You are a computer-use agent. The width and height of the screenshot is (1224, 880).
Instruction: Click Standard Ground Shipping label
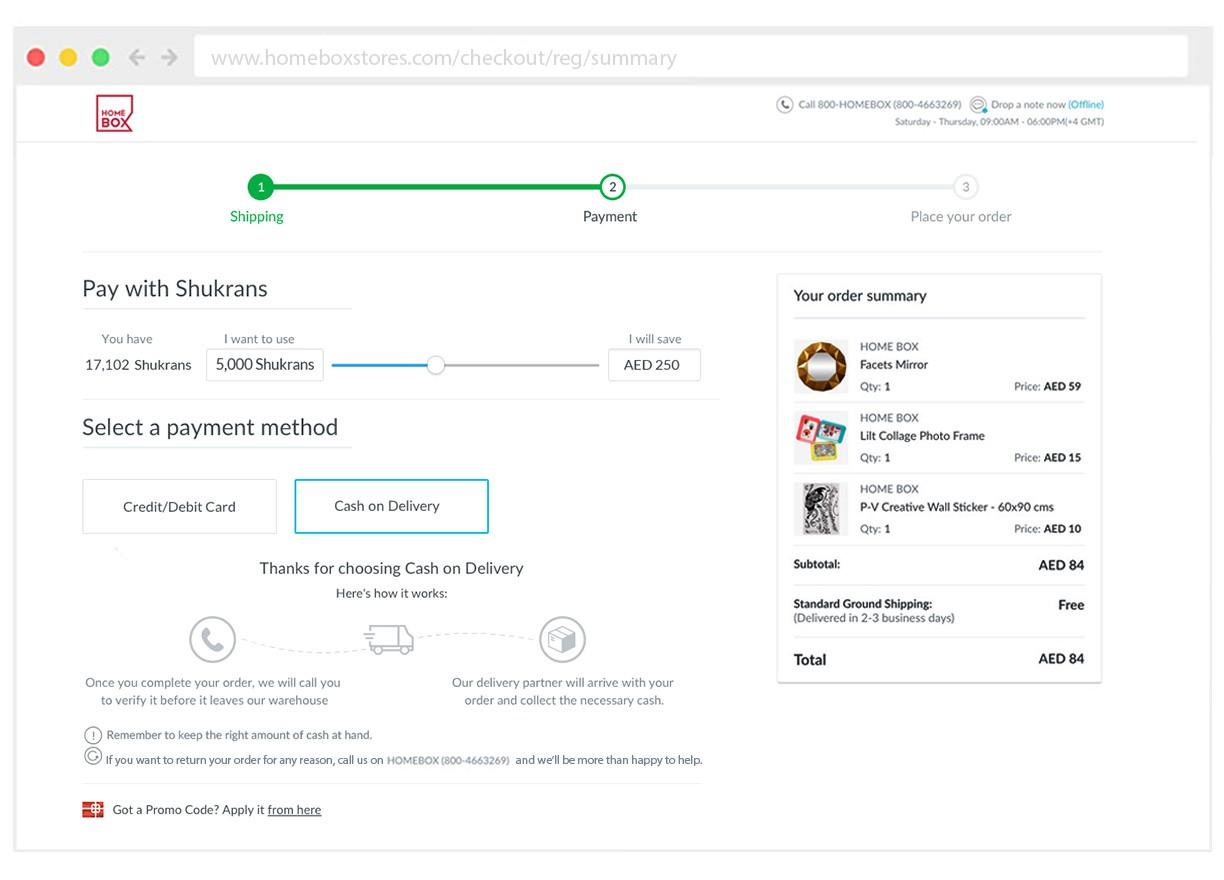[862, 604]
